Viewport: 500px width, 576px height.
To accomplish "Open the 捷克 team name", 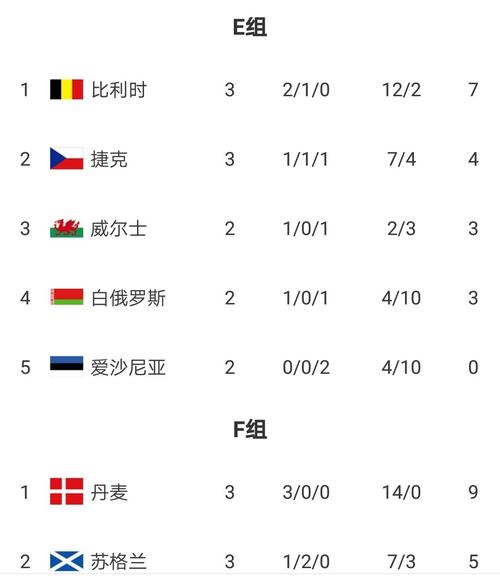I will [x=109, y=159].
